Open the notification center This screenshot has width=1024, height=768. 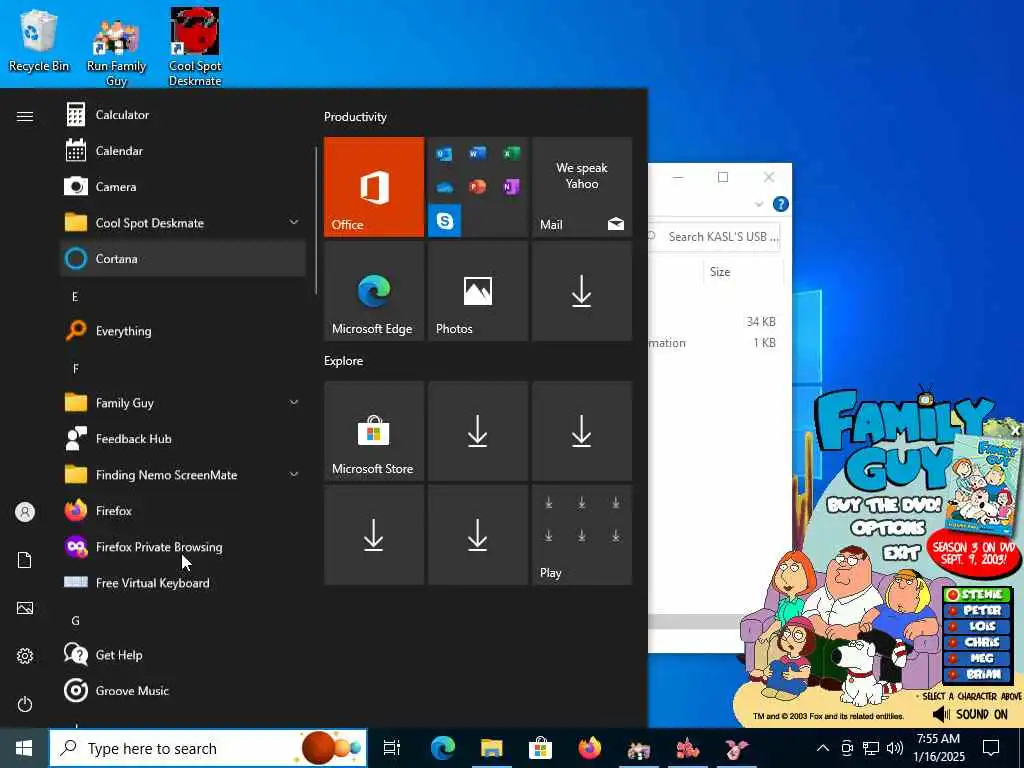point(991,748)
